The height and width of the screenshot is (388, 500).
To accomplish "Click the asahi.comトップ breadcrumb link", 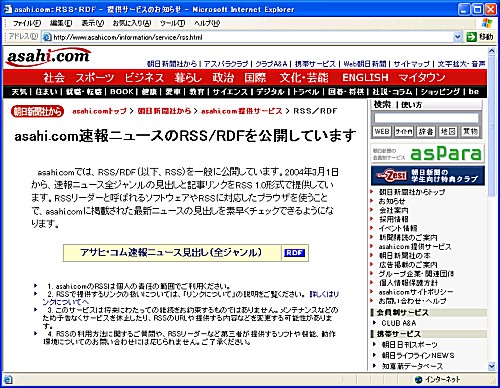I will point(99,111).
